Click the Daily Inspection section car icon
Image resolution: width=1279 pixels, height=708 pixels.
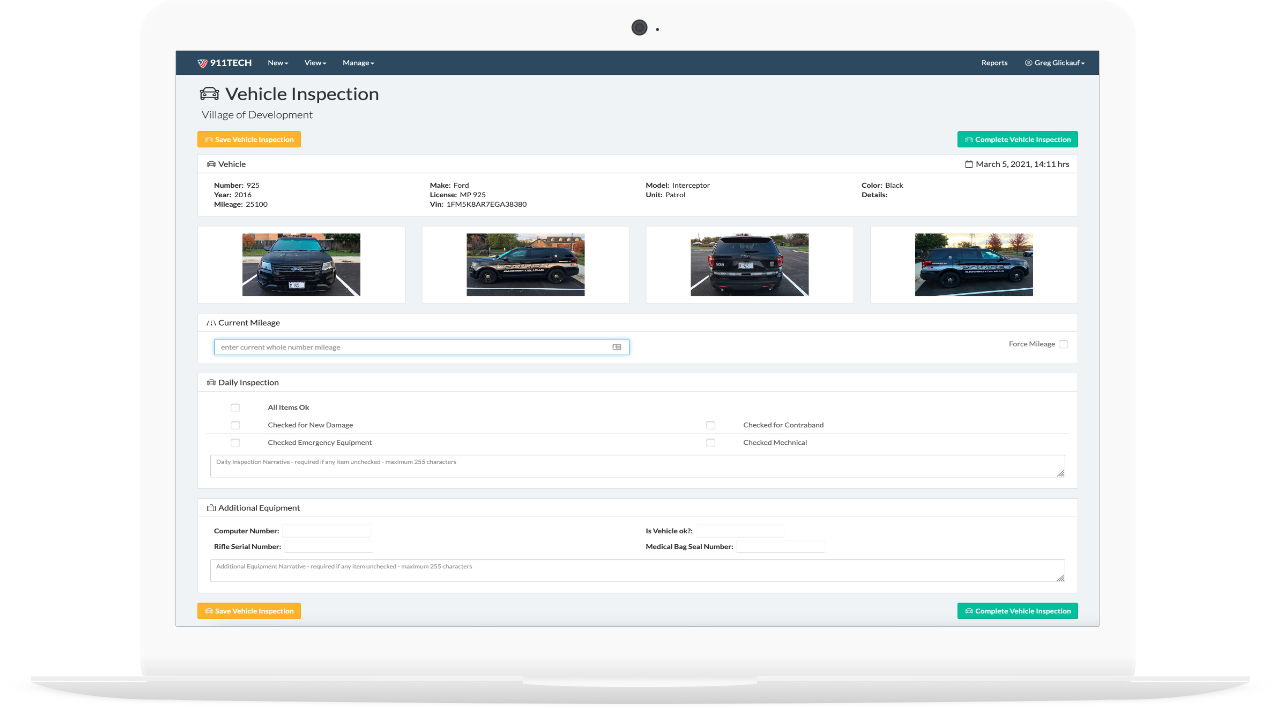tap(211, 383)
